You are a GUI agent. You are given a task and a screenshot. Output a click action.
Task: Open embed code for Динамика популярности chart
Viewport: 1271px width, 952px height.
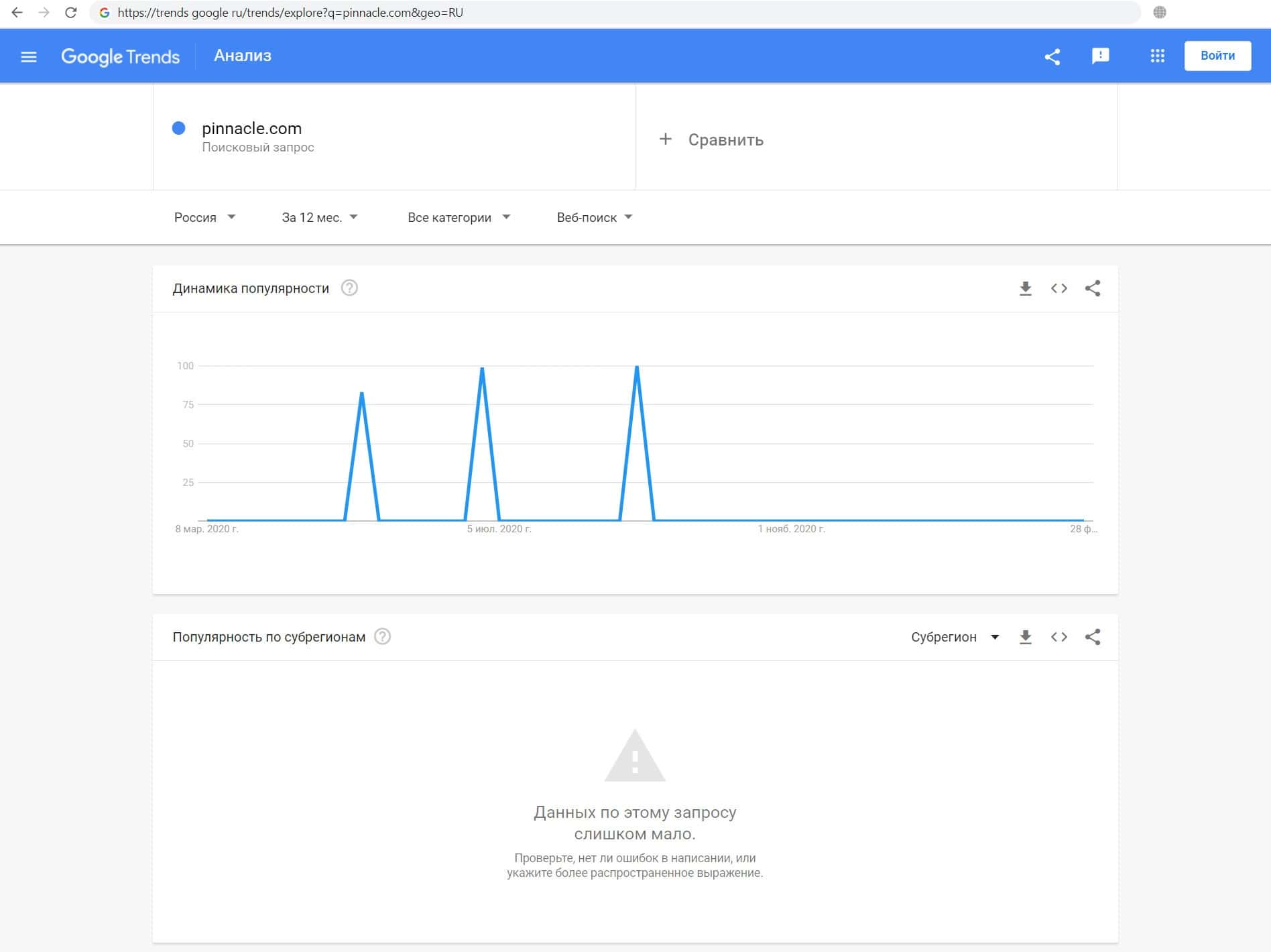point(1059,288)
